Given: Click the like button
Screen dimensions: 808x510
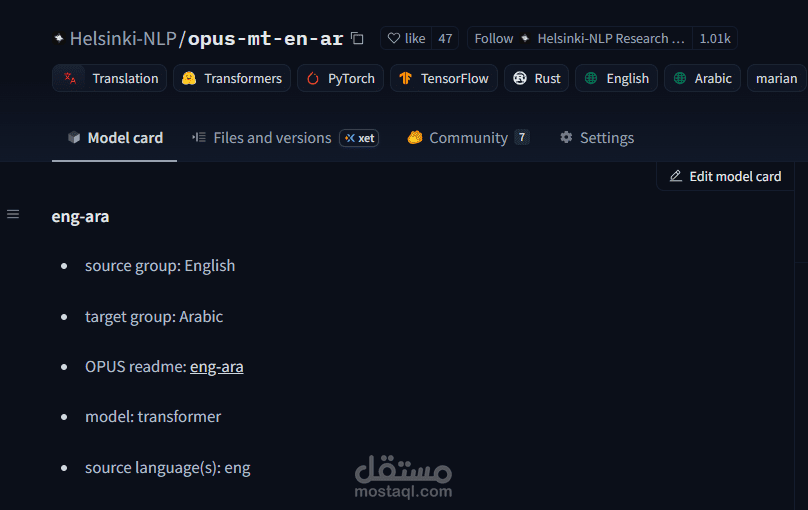Looking at the screenshot, I should pyautogui.click(x=406, y=38).
